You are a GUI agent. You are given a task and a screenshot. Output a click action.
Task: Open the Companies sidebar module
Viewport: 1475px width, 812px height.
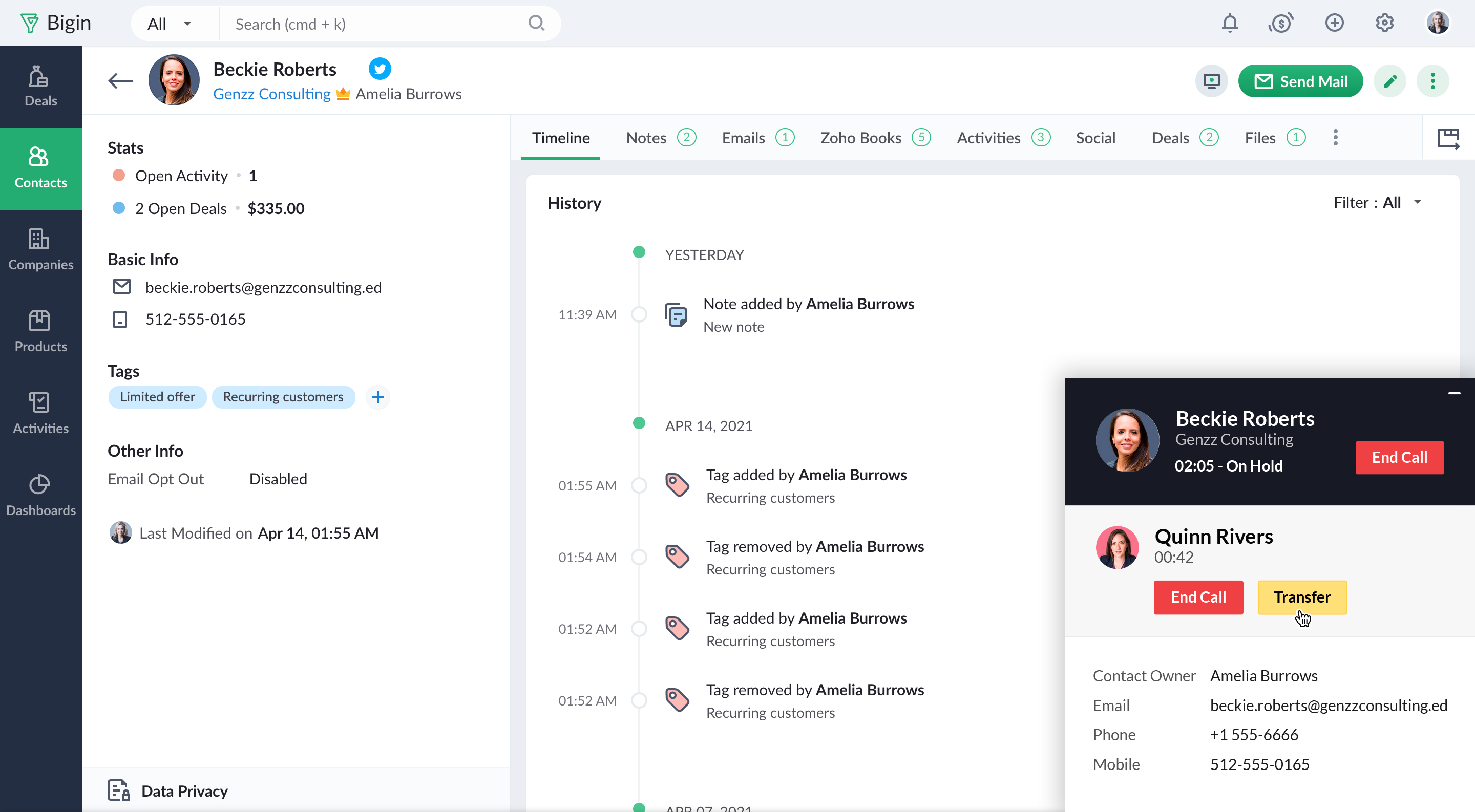coord(40,249)
